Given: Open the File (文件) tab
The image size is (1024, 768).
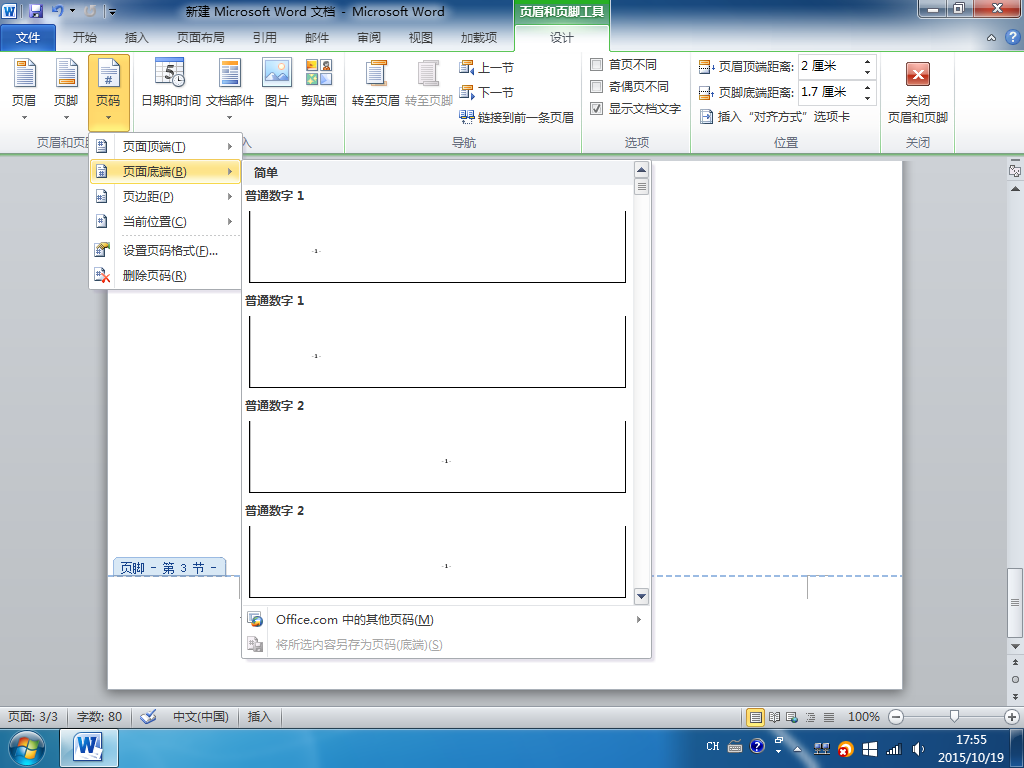Looking at the screenshot, I should coord(27,38).
